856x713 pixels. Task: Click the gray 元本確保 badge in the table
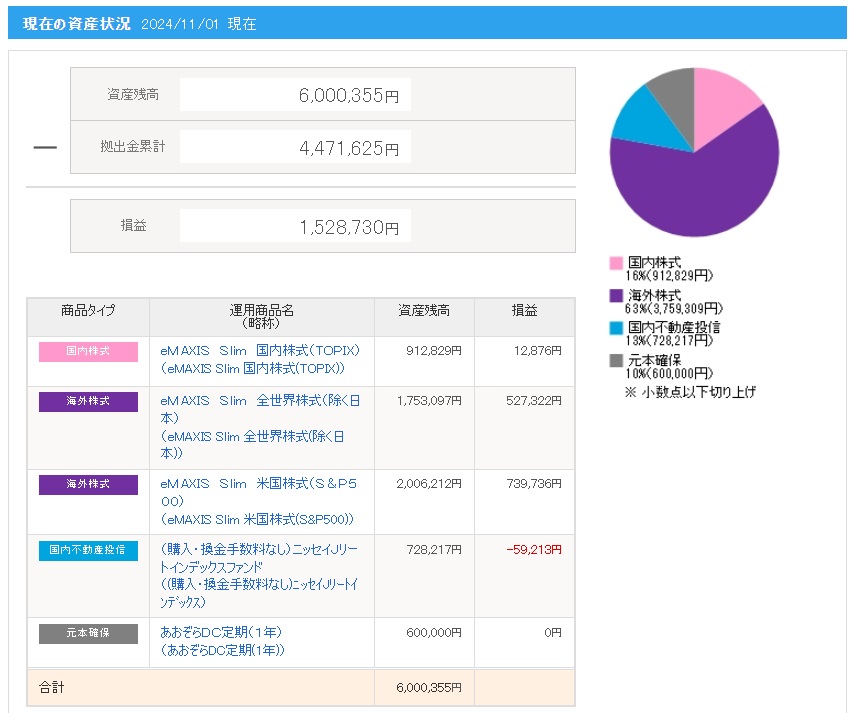(x=88, y=634)
